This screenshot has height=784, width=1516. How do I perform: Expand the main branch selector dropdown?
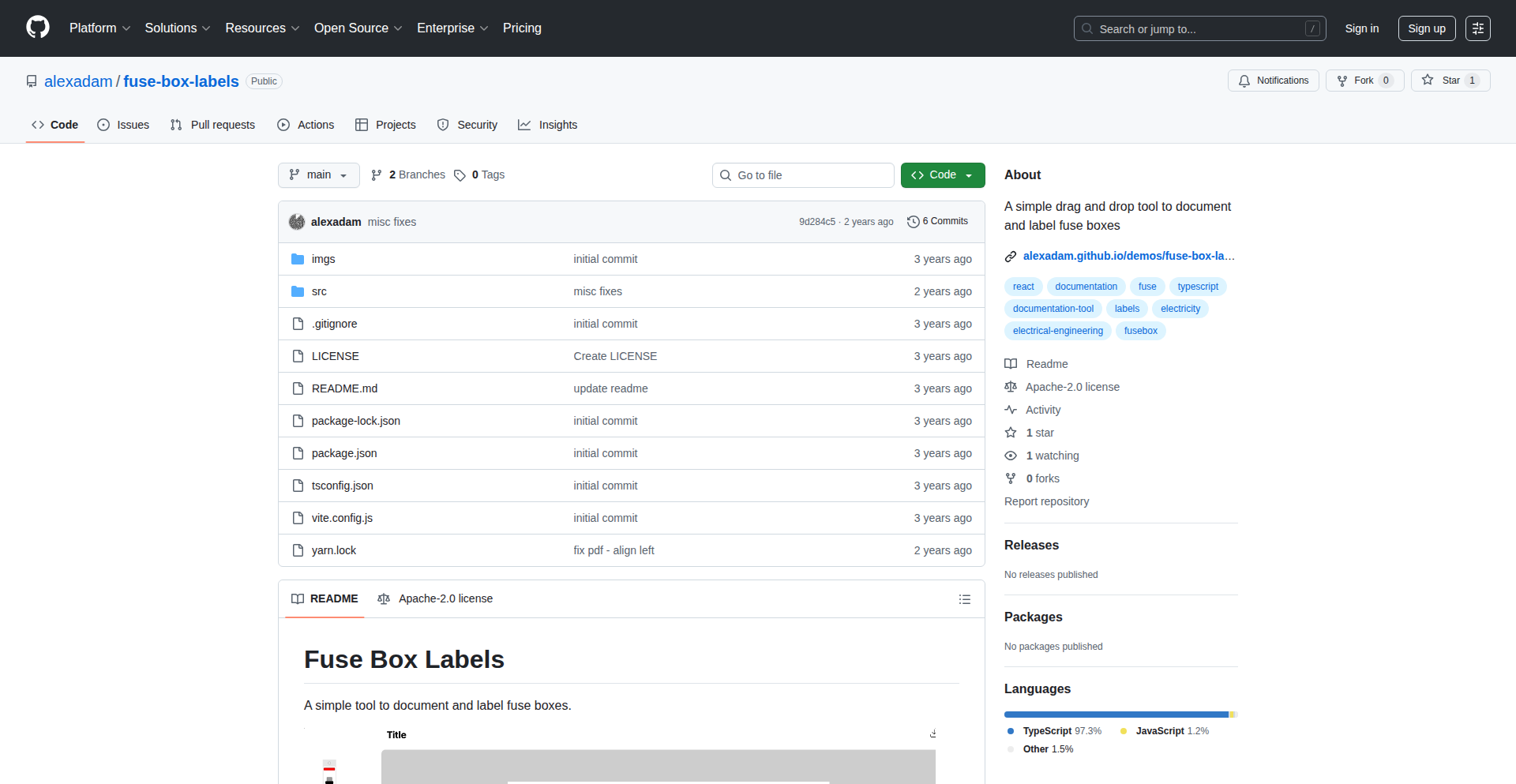[318, 175]
